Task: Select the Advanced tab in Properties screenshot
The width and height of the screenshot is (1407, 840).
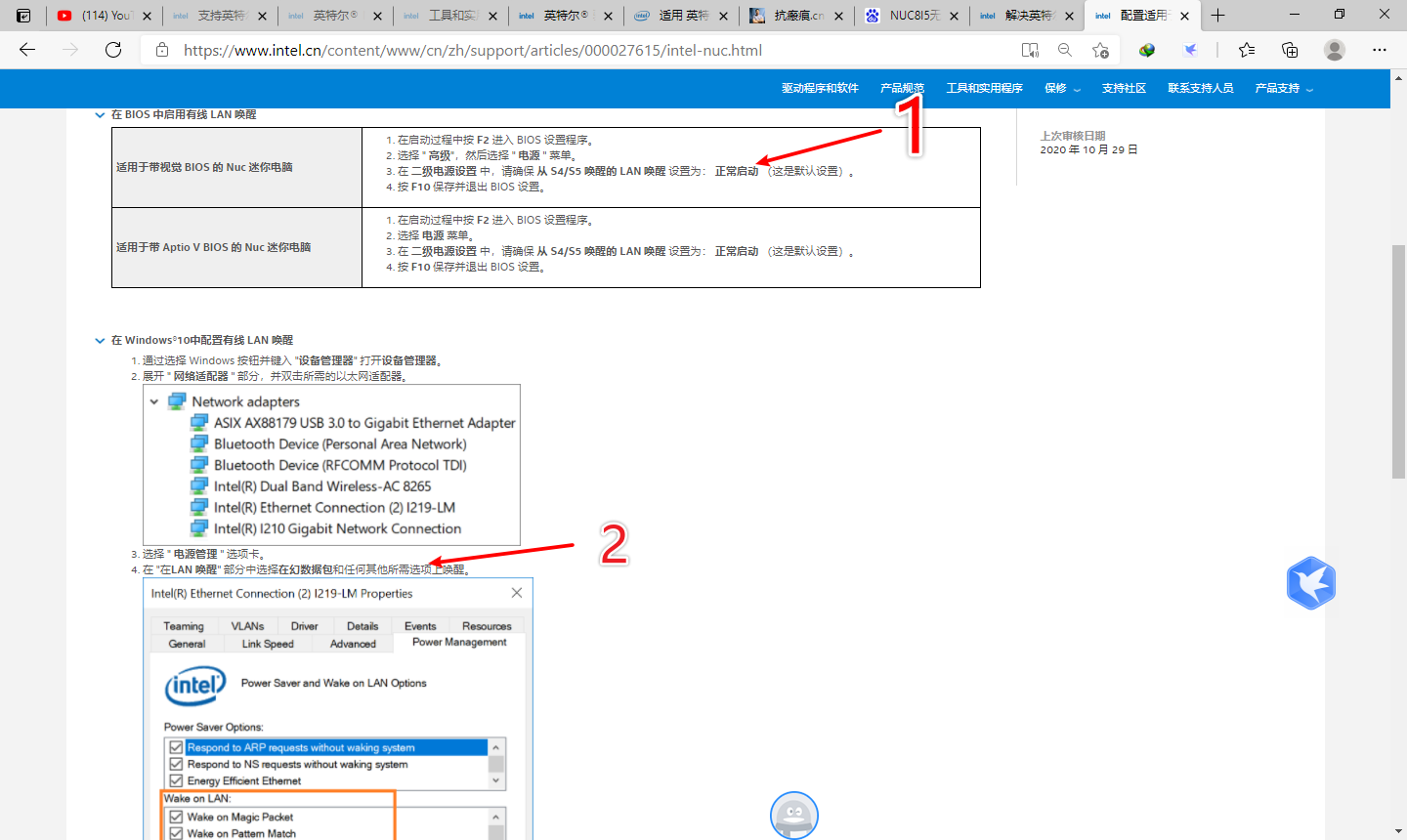Action: [x=353, y=644]
